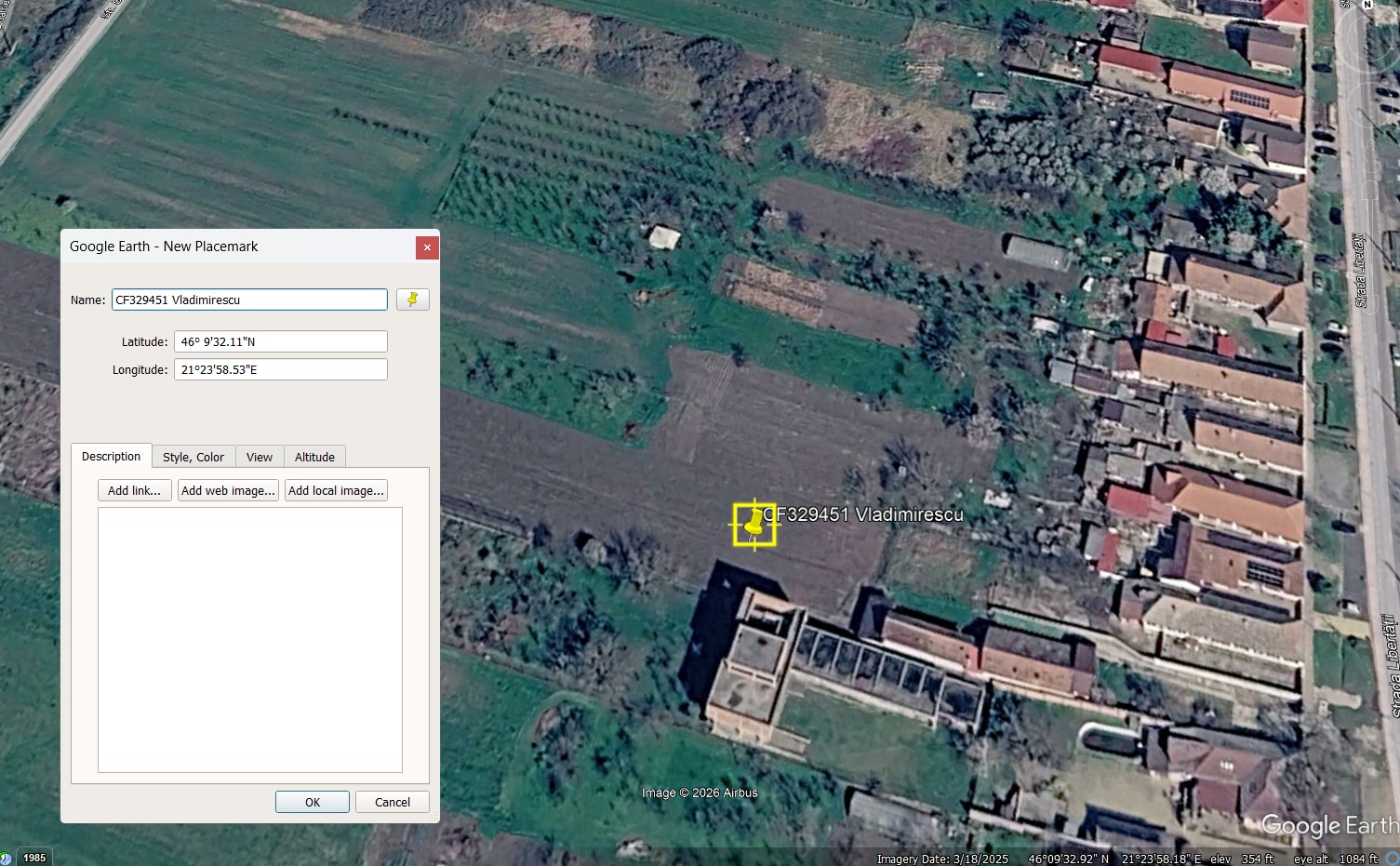Confirm the placemark with OK
The height and width of the screenshot is (866, 1400).
(x=312, y=802)
